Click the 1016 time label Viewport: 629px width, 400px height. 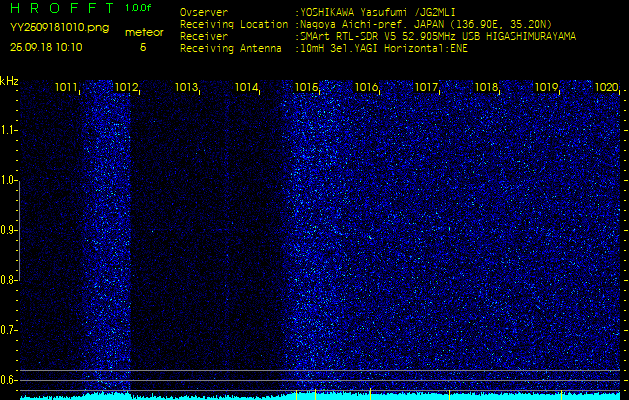(x=366, y=87)
